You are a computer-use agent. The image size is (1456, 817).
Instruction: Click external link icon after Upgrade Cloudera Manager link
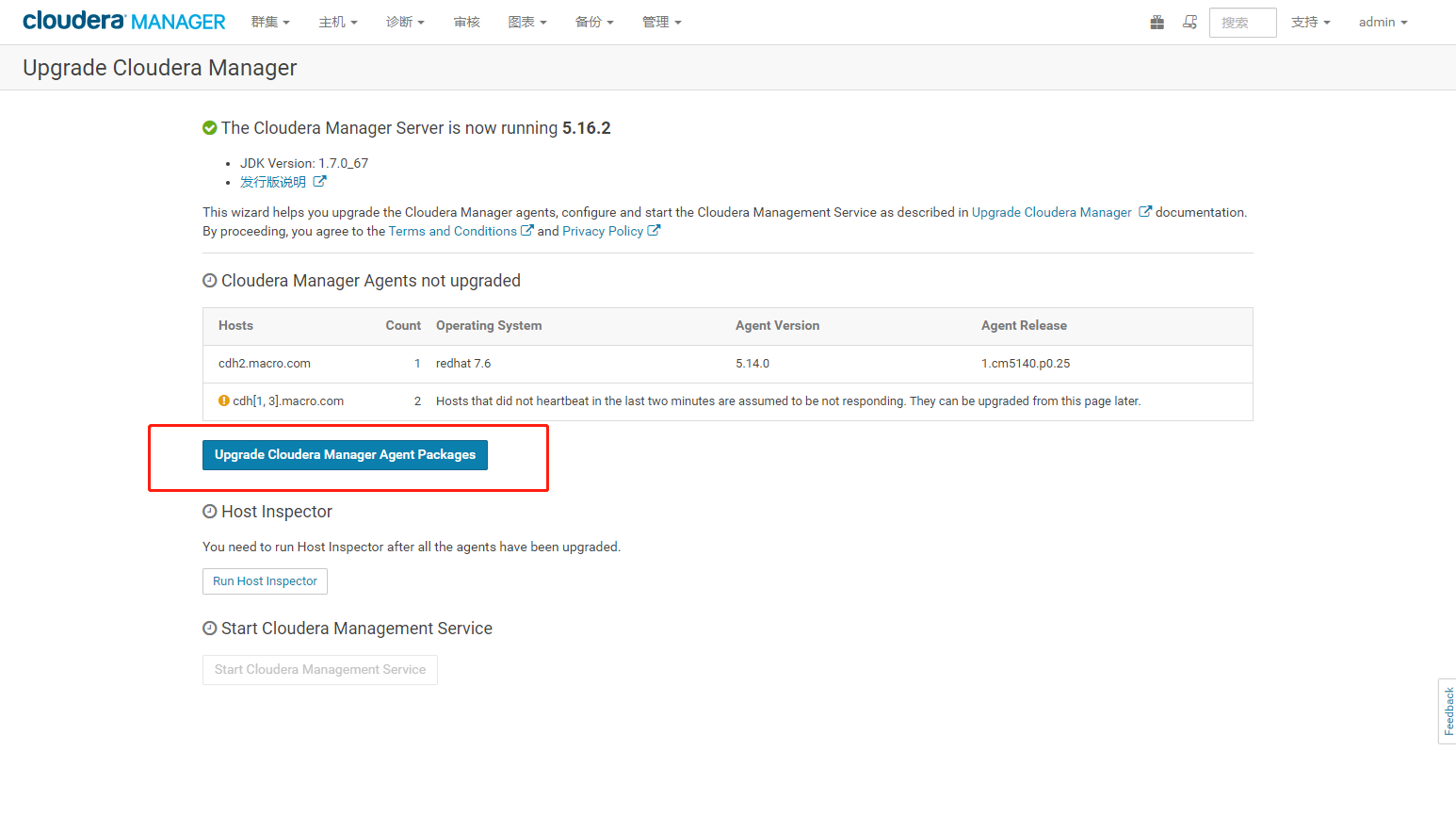click(x=1145, y=212)
